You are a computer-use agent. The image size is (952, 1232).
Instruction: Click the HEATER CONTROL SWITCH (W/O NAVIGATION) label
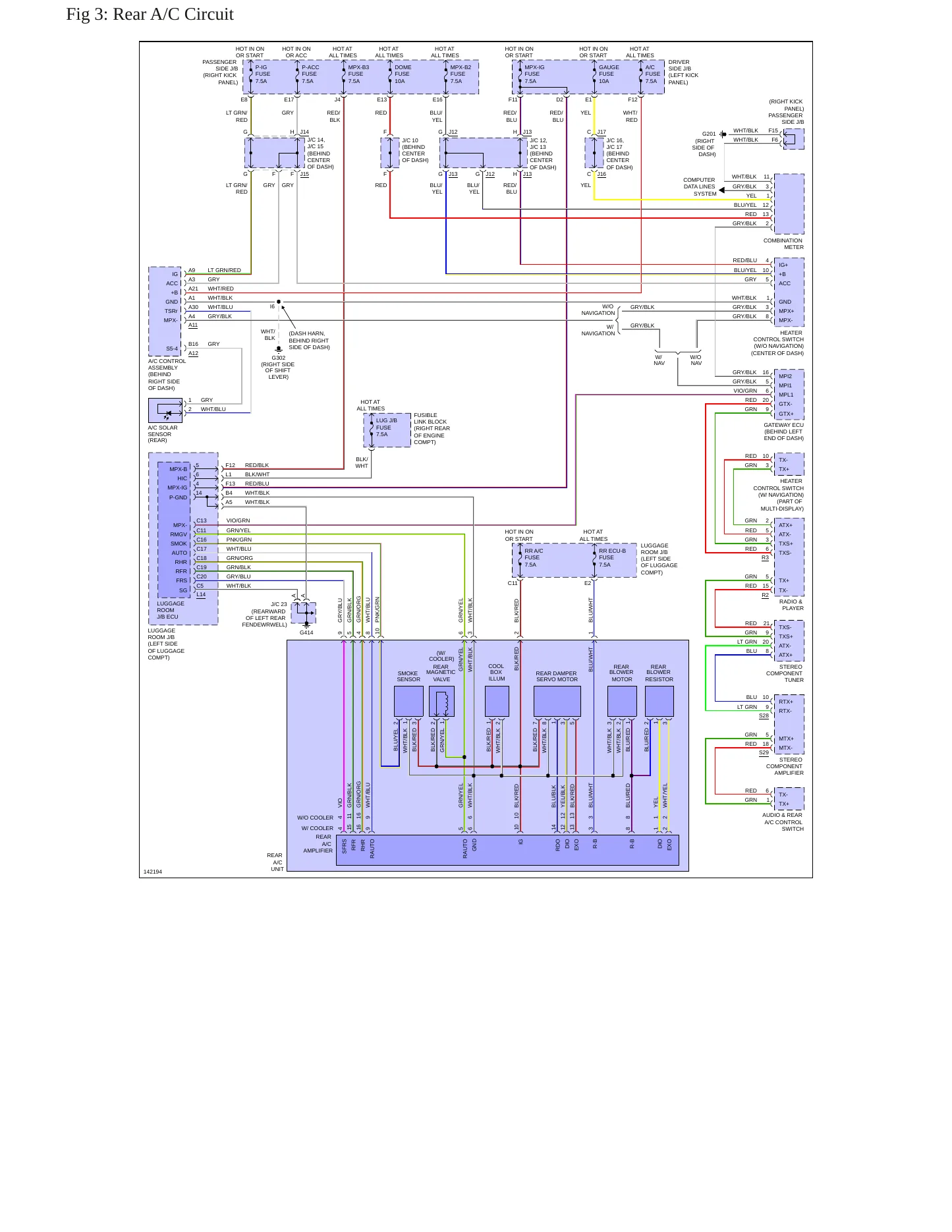[x=777, y=343]
